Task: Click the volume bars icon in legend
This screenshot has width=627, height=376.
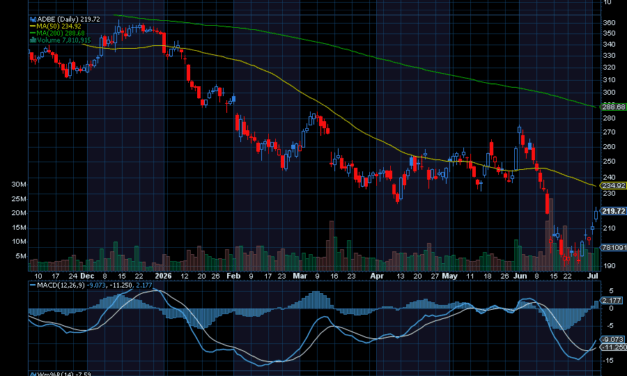Action: tap(33, 40)
